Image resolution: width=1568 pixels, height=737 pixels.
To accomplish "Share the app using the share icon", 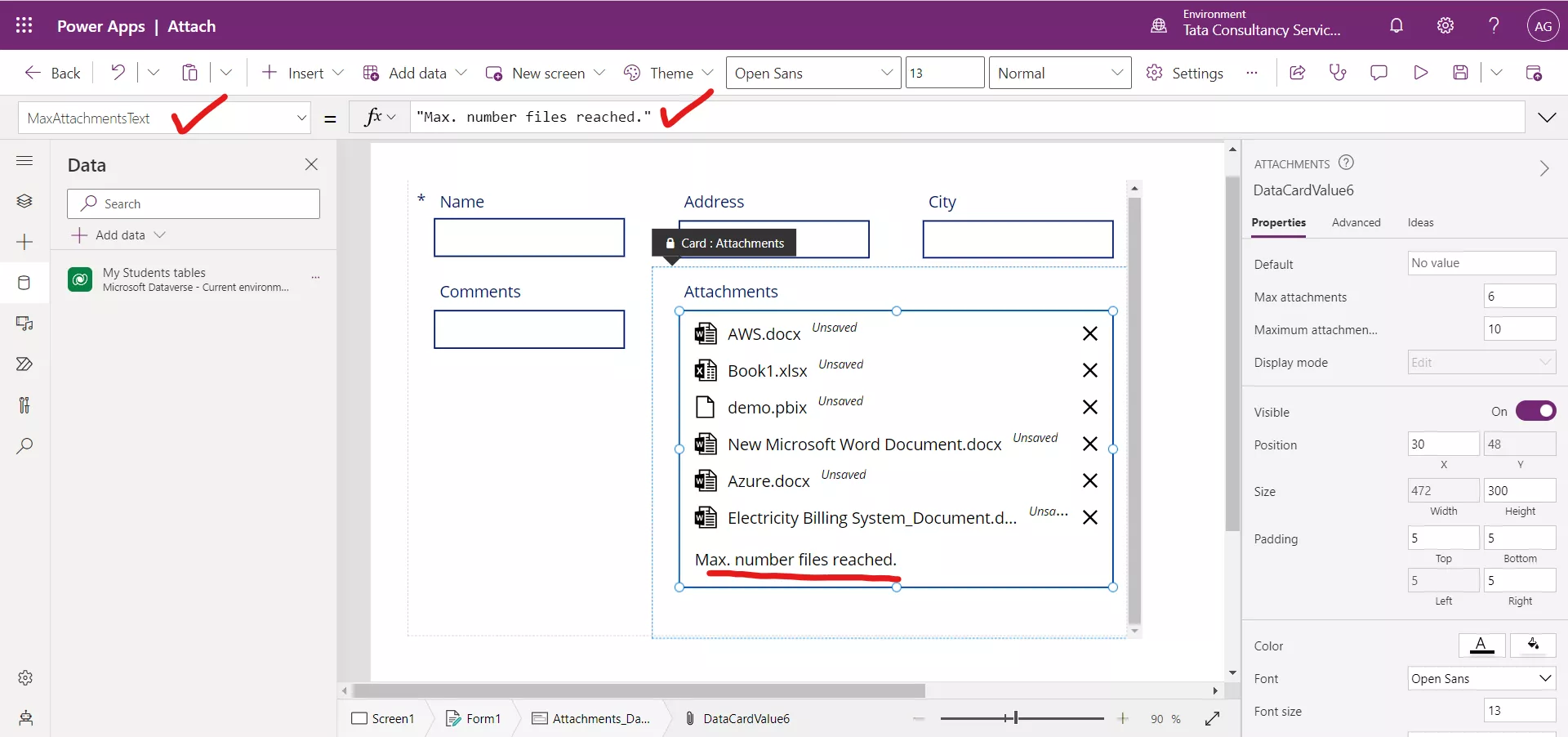I will click(1298, 72).
